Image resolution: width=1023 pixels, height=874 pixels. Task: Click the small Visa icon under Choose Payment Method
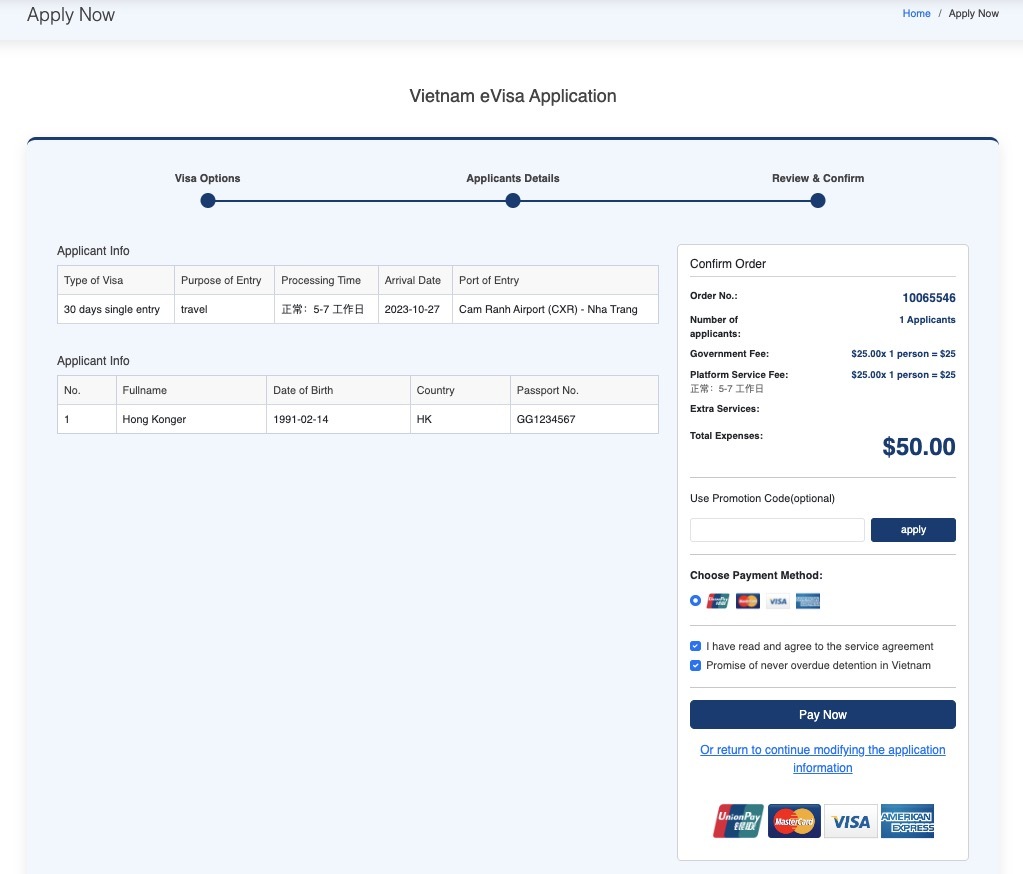tap(778, 601)
